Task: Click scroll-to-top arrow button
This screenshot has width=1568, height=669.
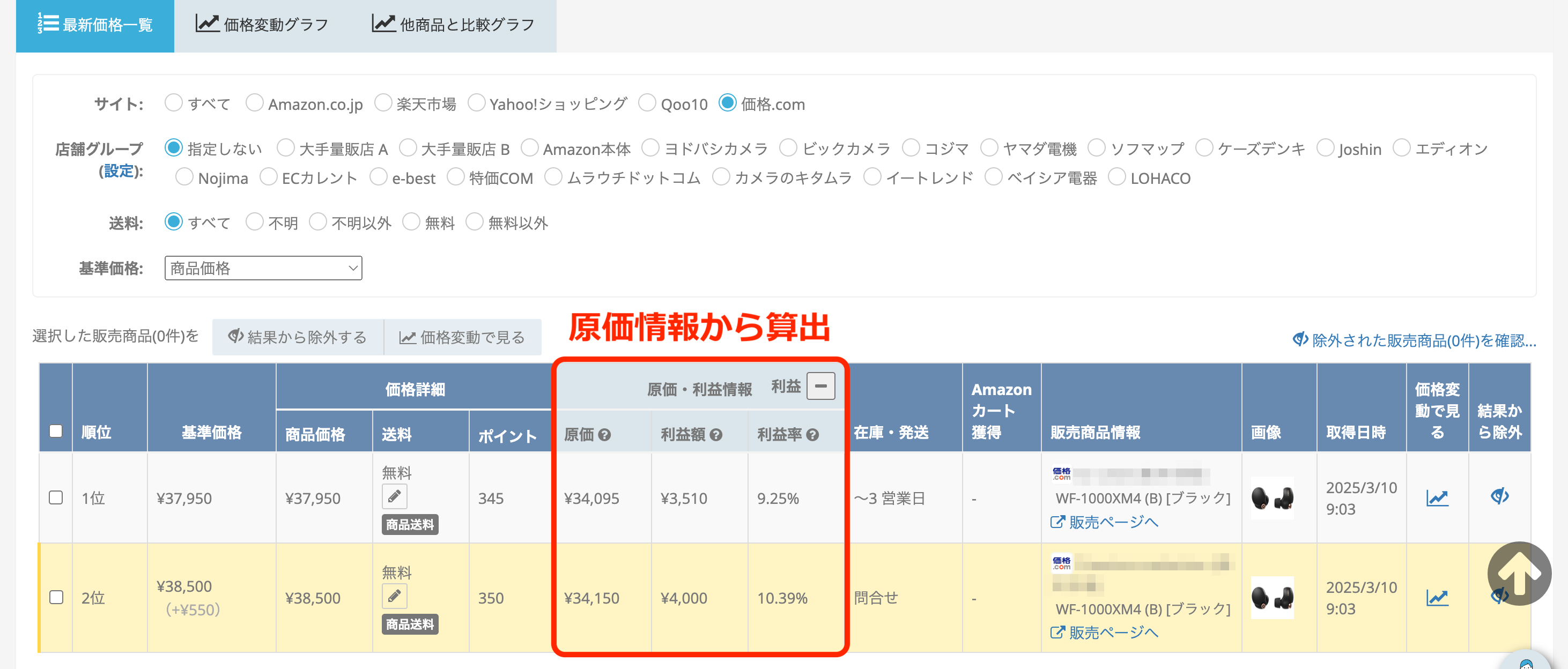Action: click(1519, 574)
